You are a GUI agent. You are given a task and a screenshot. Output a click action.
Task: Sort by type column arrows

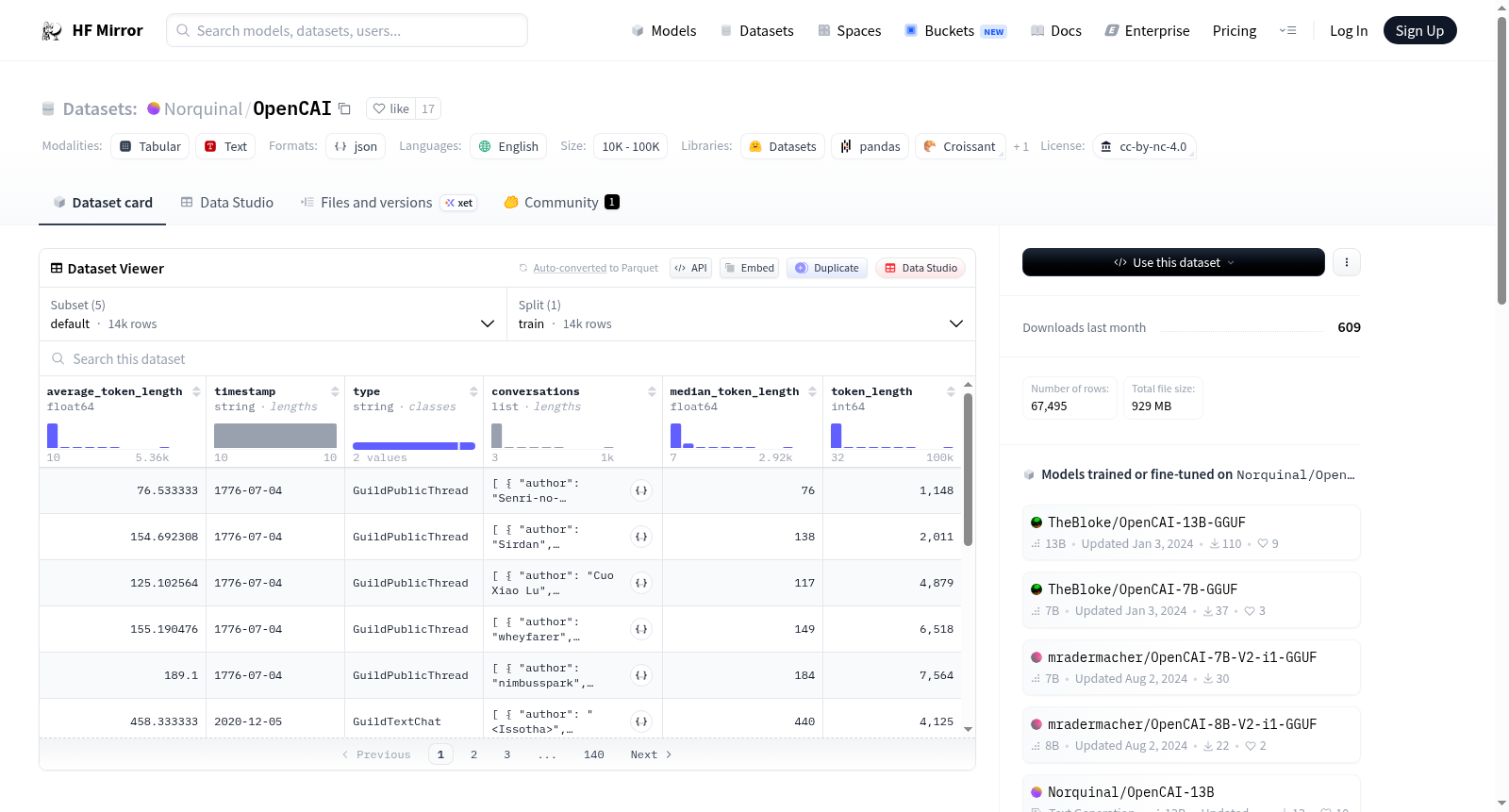click(x=473, y=391)
